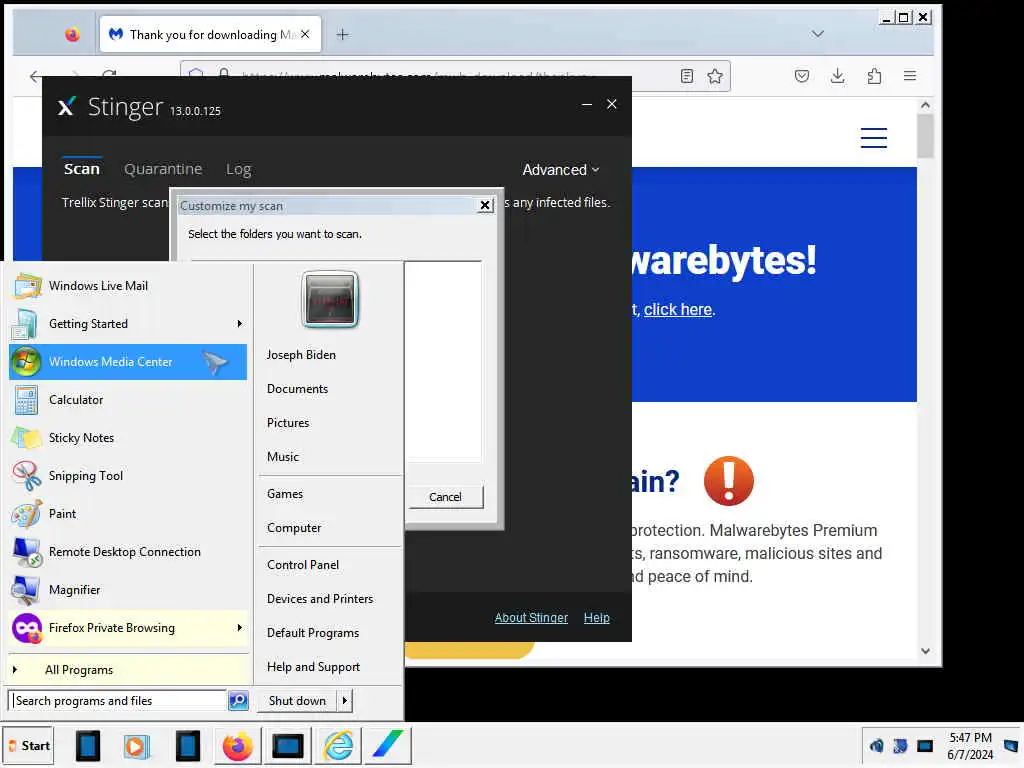The image size is (1024, 768).
Task: Open the list all tabs chevron in Firefox
Action: [818, 34]
